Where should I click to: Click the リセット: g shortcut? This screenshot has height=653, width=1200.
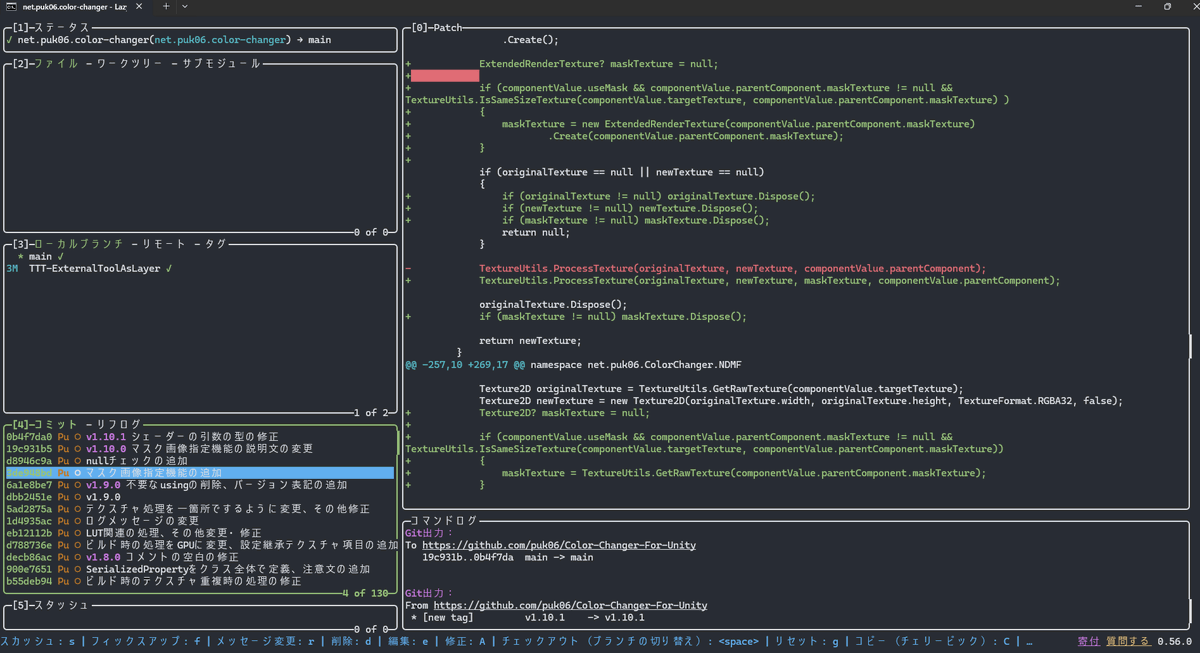805,641
